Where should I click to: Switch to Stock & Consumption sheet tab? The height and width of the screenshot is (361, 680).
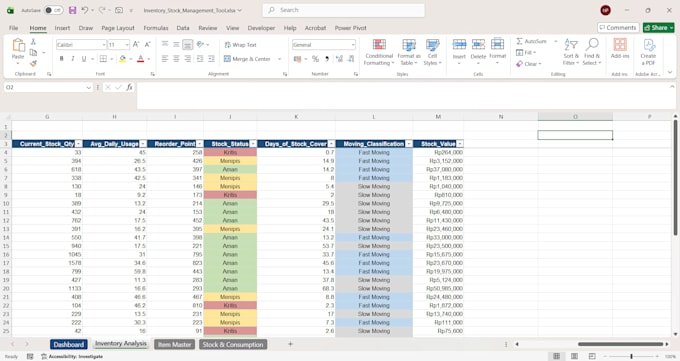[233, 345]
